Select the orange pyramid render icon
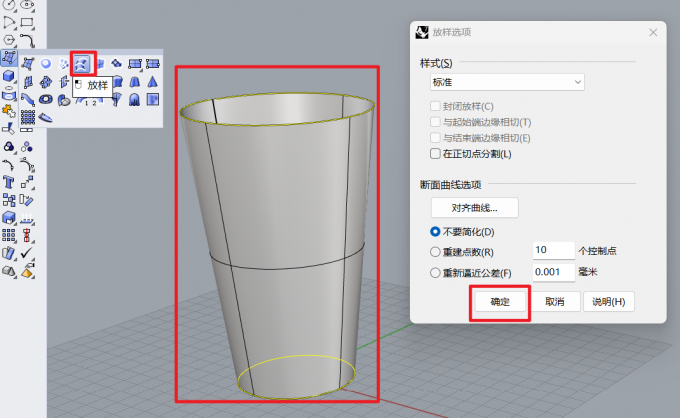Image resolution: width=680 pixels, height=418 pixels. [27, 271]
